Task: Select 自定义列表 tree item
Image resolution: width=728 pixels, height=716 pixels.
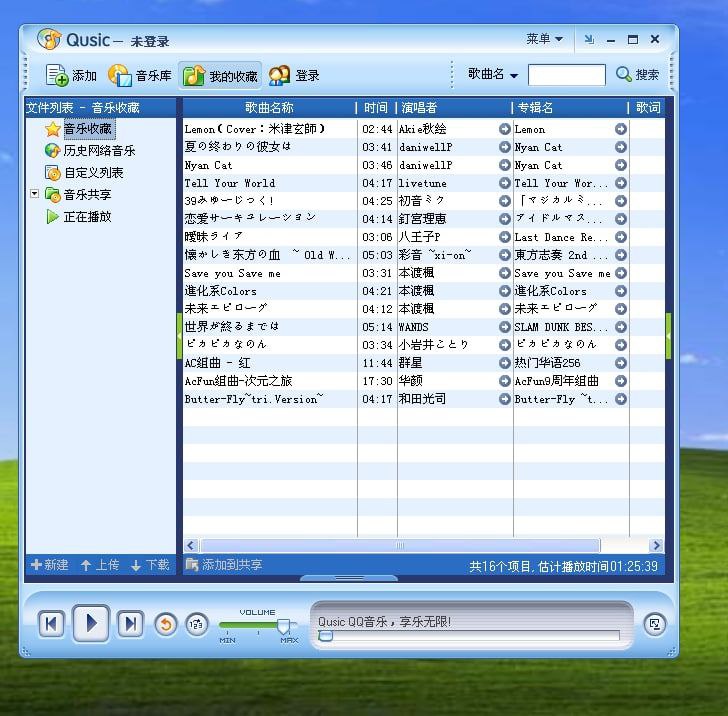Action: (x=93, y=173)
